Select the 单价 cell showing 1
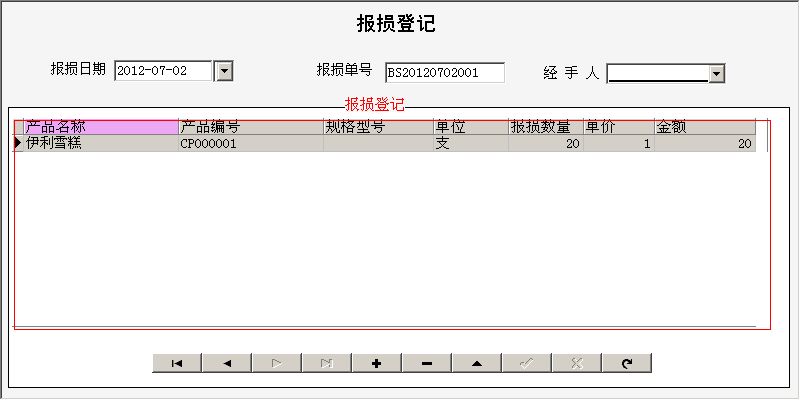This screenshot has height=400, width=800. coord(619,143)
